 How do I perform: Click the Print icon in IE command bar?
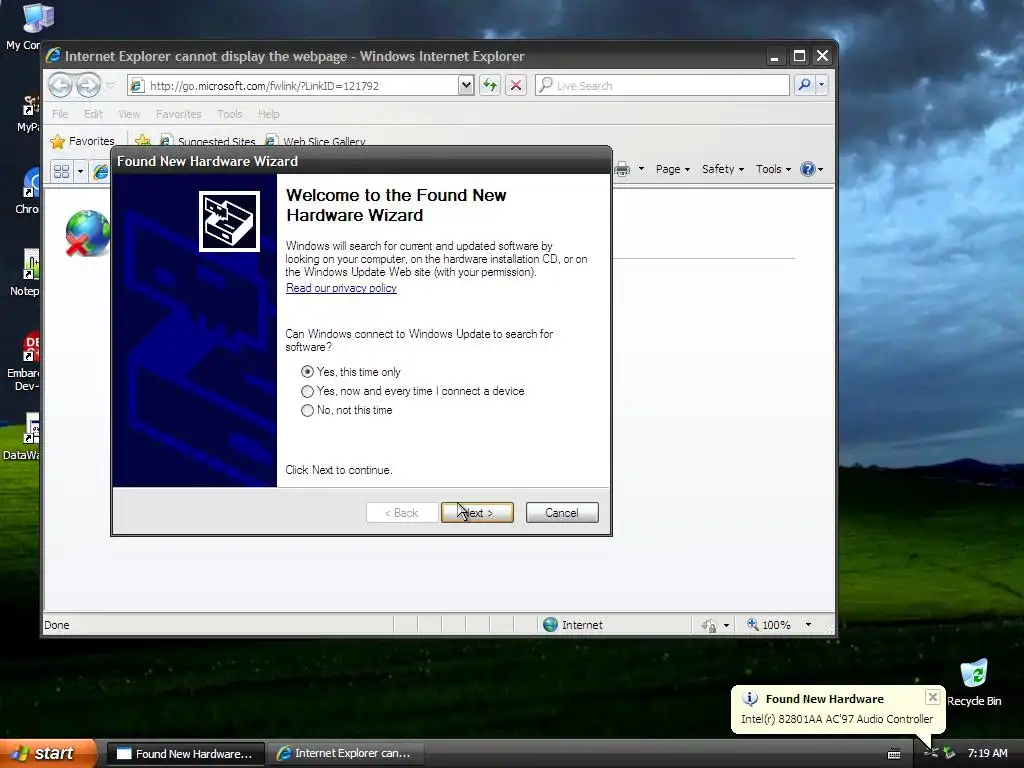[622, 169]
